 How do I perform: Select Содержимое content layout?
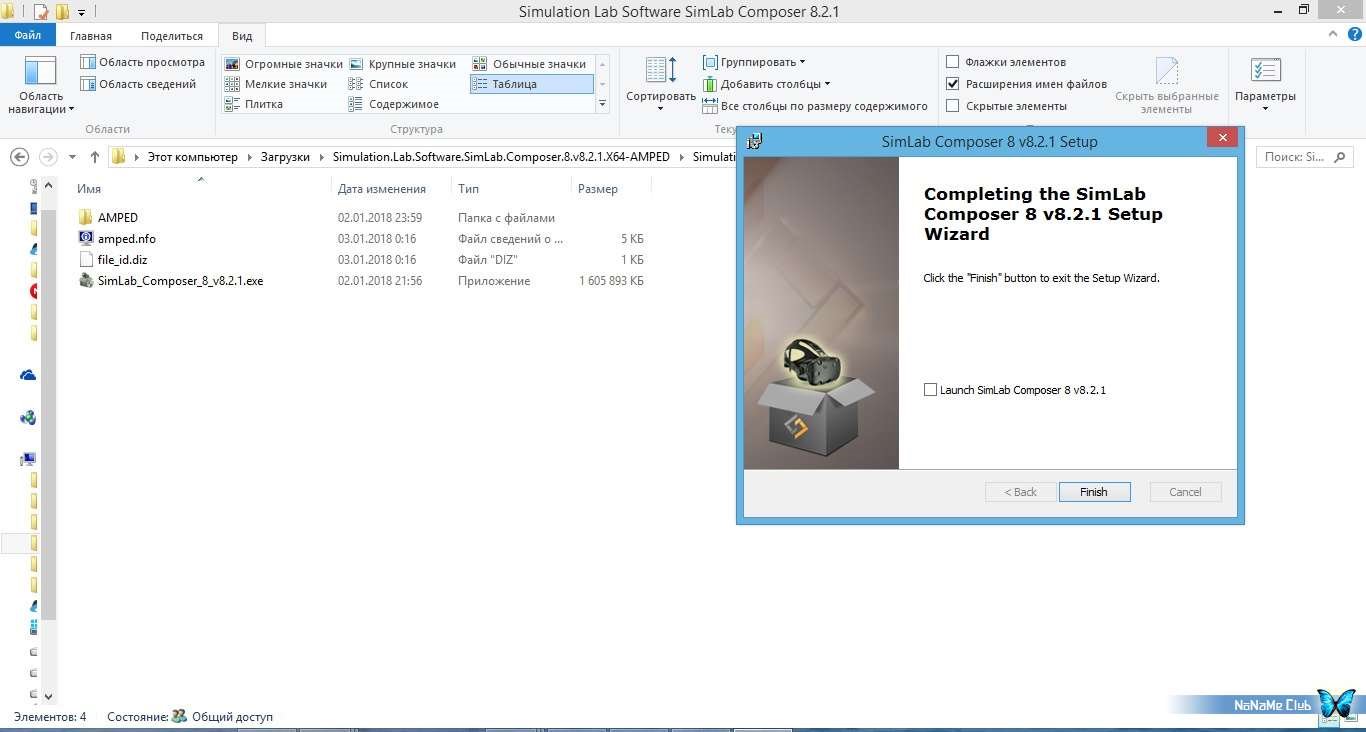[x=393, y=104]
